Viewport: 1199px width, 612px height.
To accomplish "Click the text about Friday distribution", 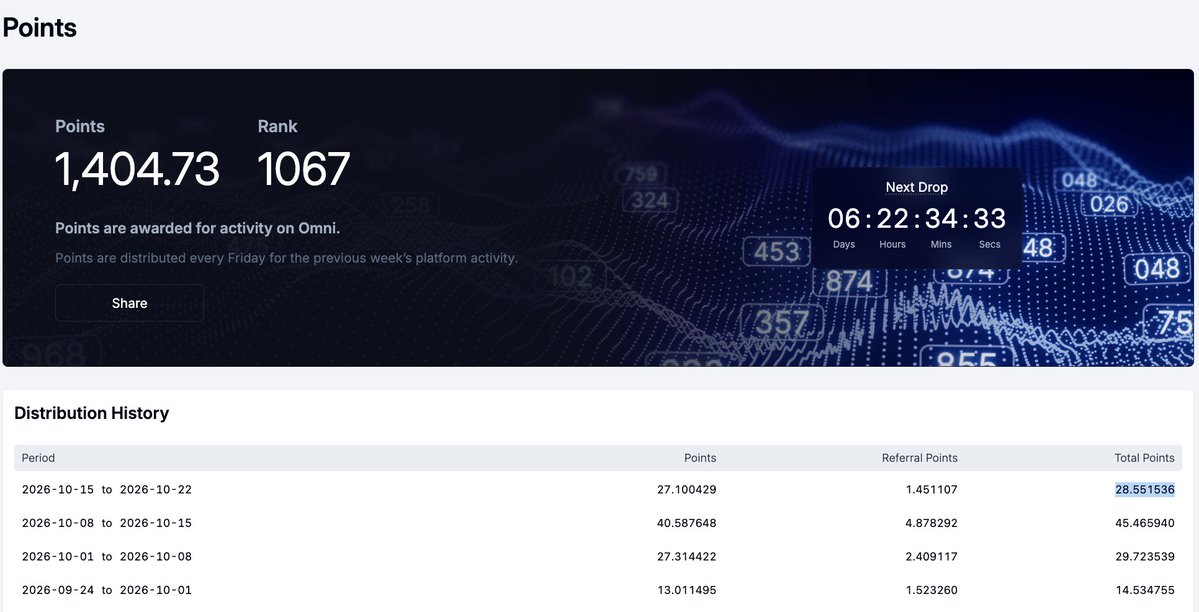I will pos(287,258).
